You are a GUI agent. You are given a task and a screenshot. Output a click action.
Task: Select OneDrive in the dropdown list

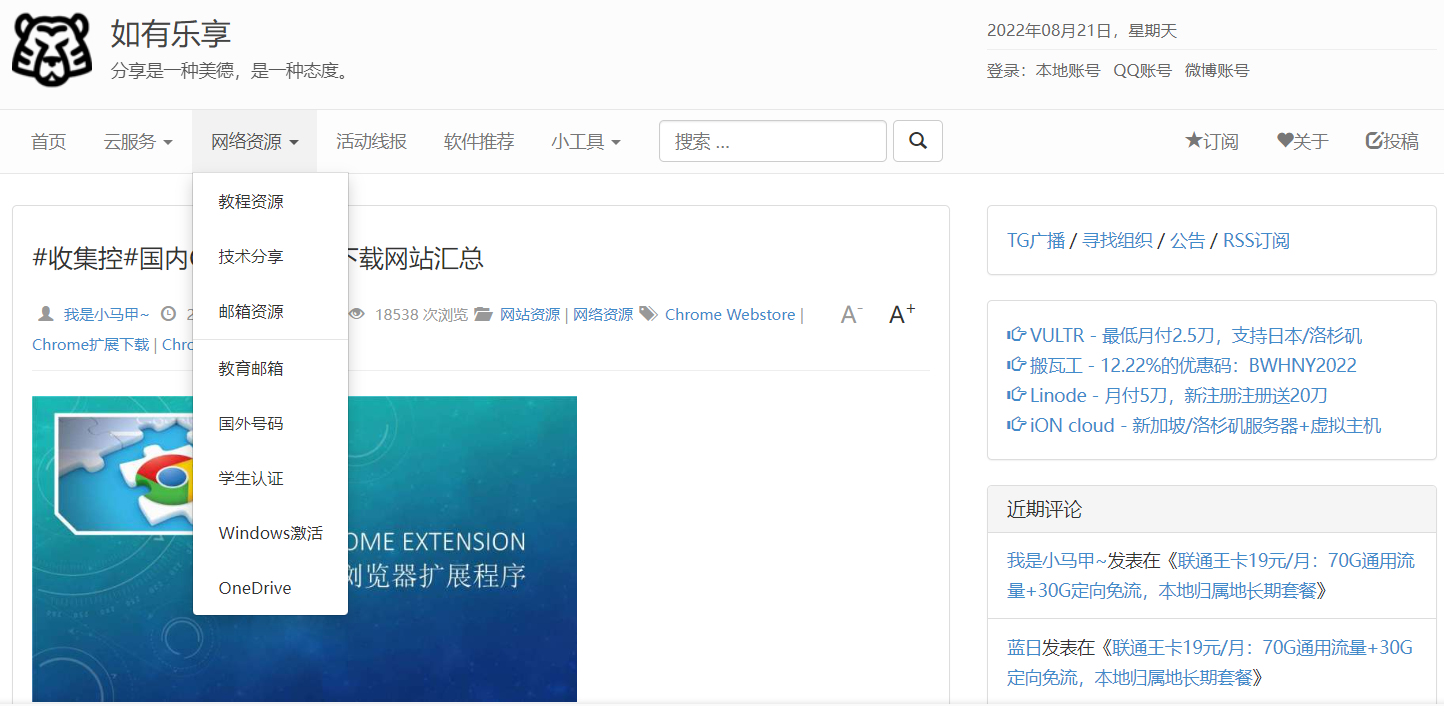coord(255,588)
